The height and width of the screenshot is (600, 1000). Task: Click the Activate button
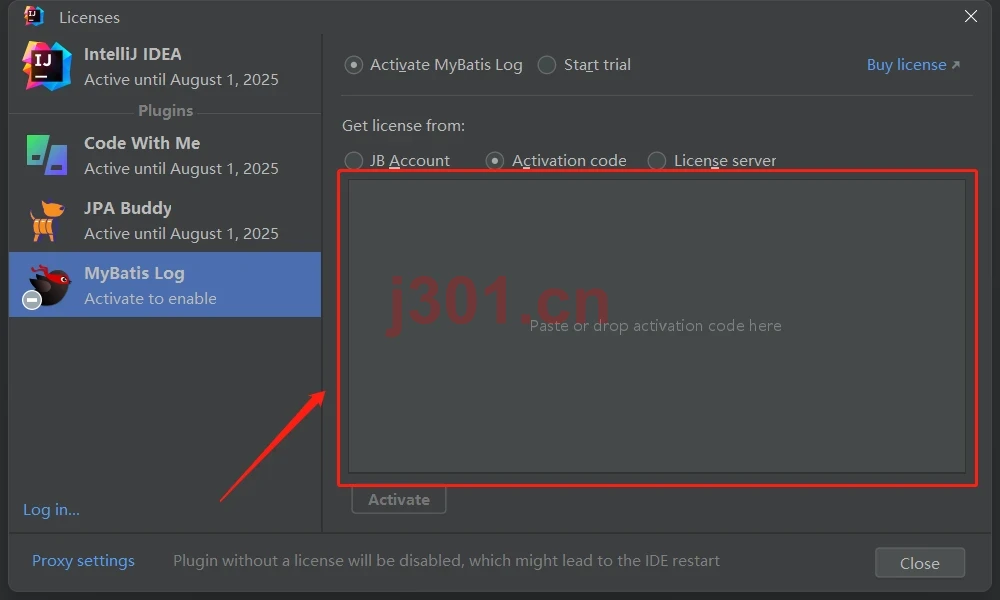(399, 500)
